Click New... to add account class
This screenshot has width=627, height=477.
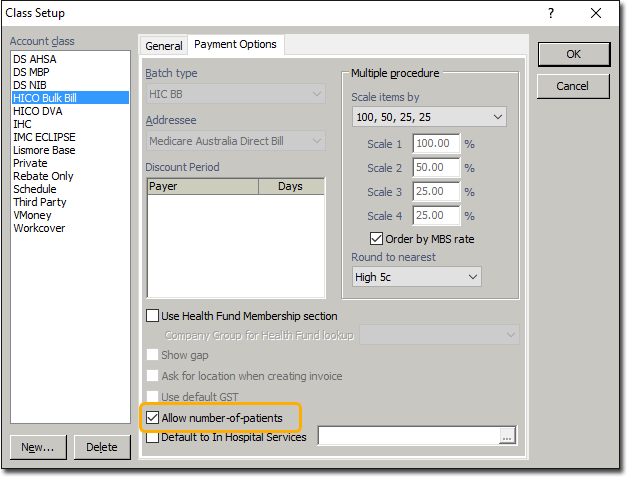38,447
